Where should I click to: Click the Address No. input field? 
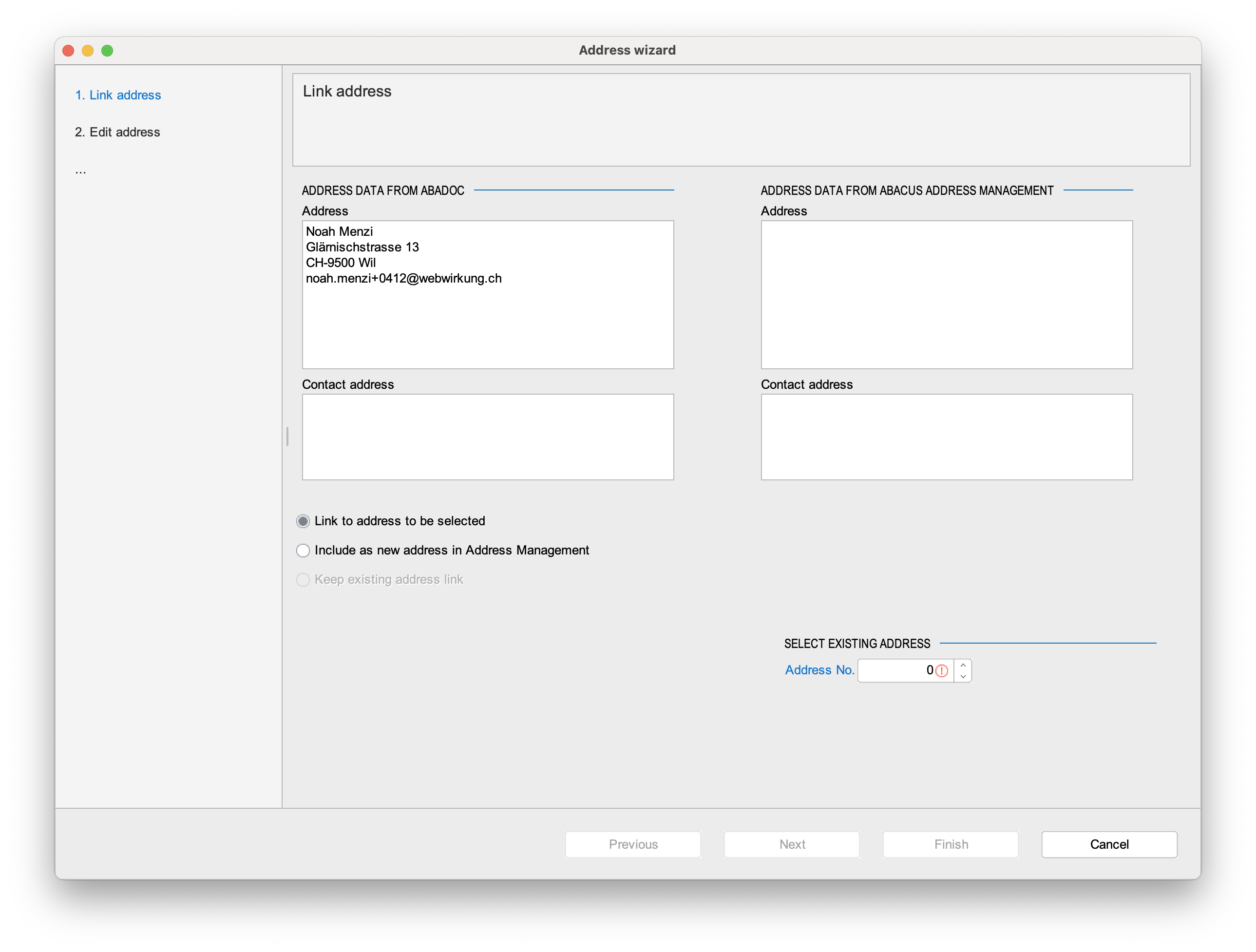905,670
